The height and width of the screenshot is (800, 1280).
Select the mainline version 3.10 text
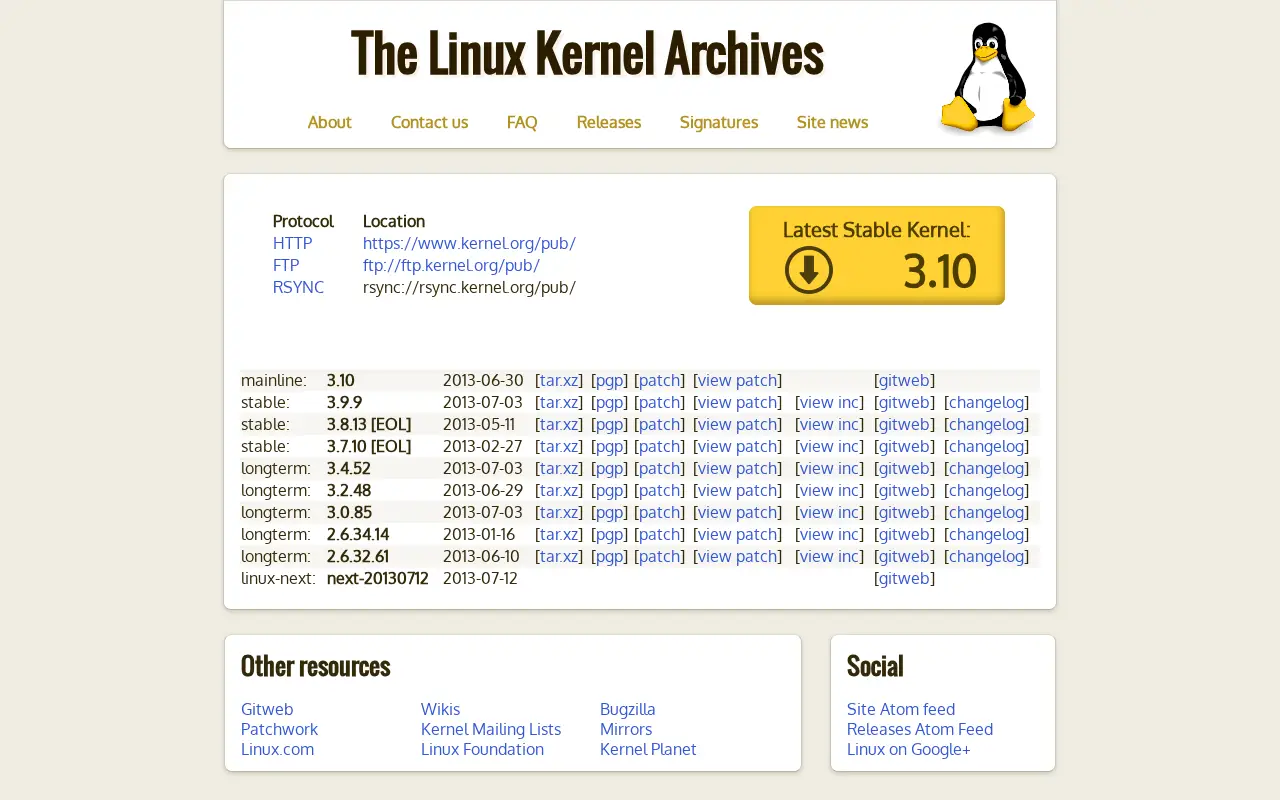click(x=340, y=380)
